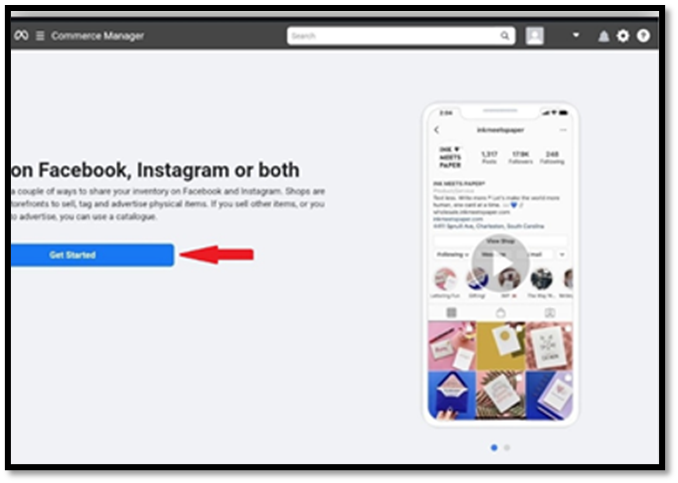Select the second carousel dot

[x=507, y=448]
